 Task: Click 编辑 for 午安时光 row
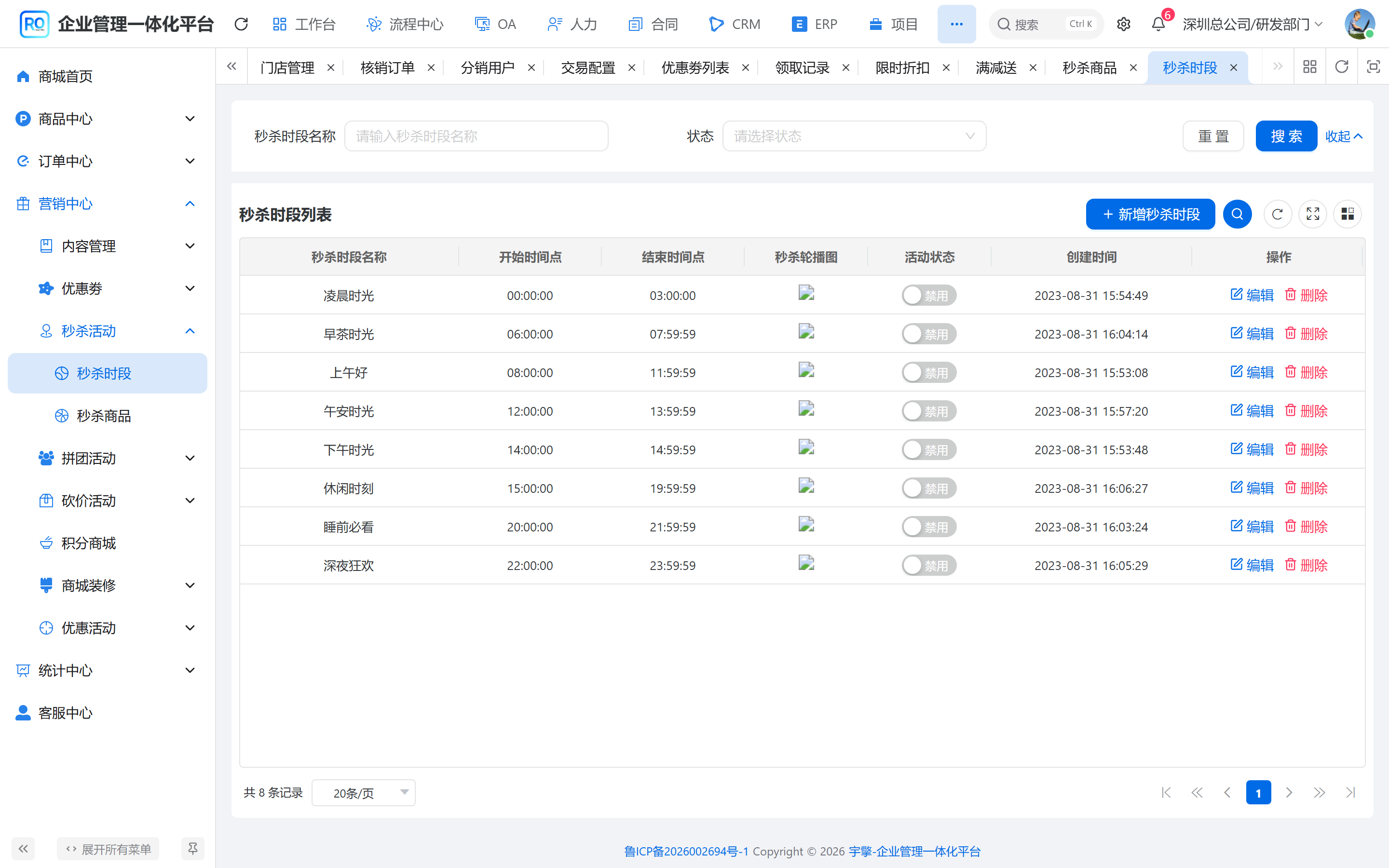(1252, 411)
